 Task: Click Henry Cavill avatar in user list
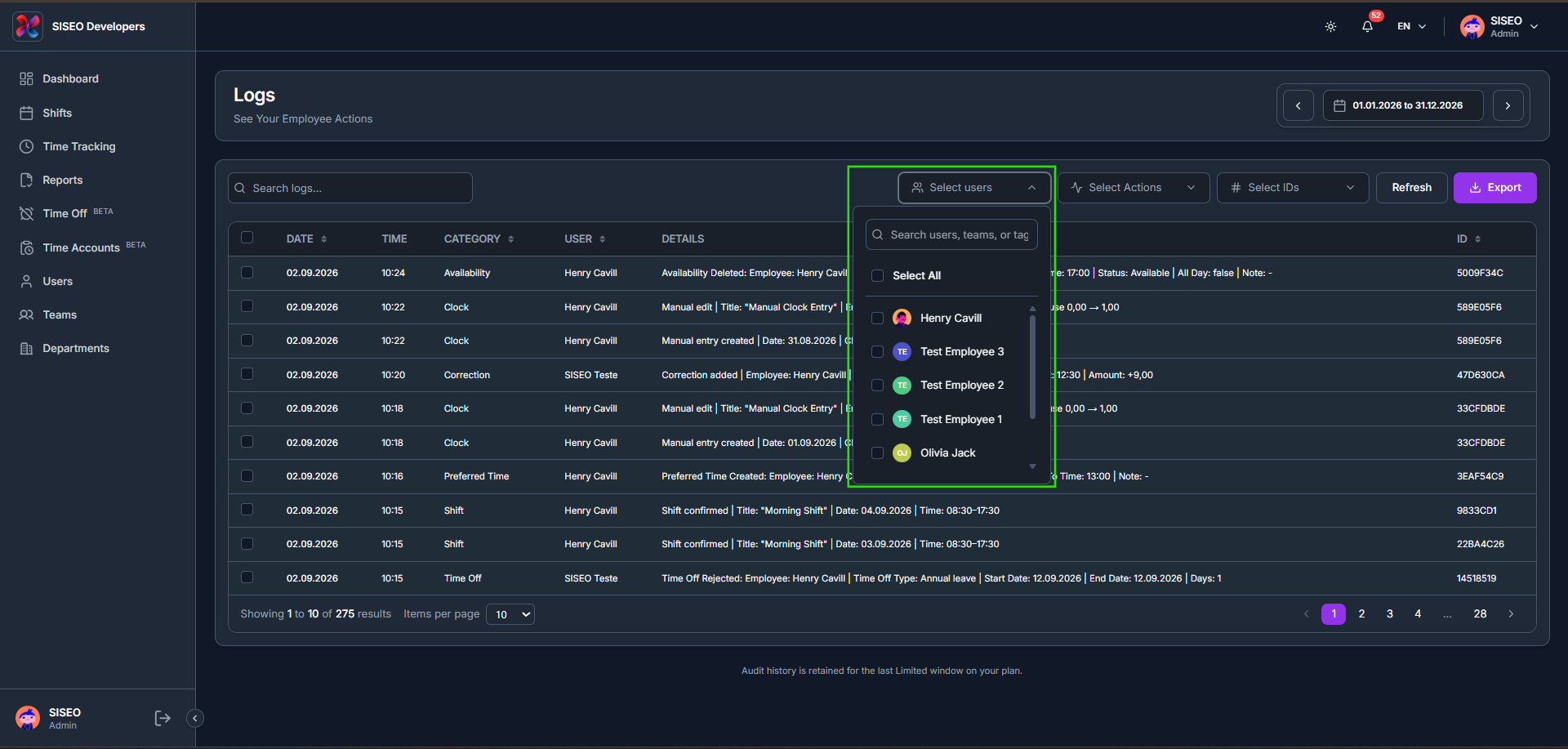pos(902,318)
